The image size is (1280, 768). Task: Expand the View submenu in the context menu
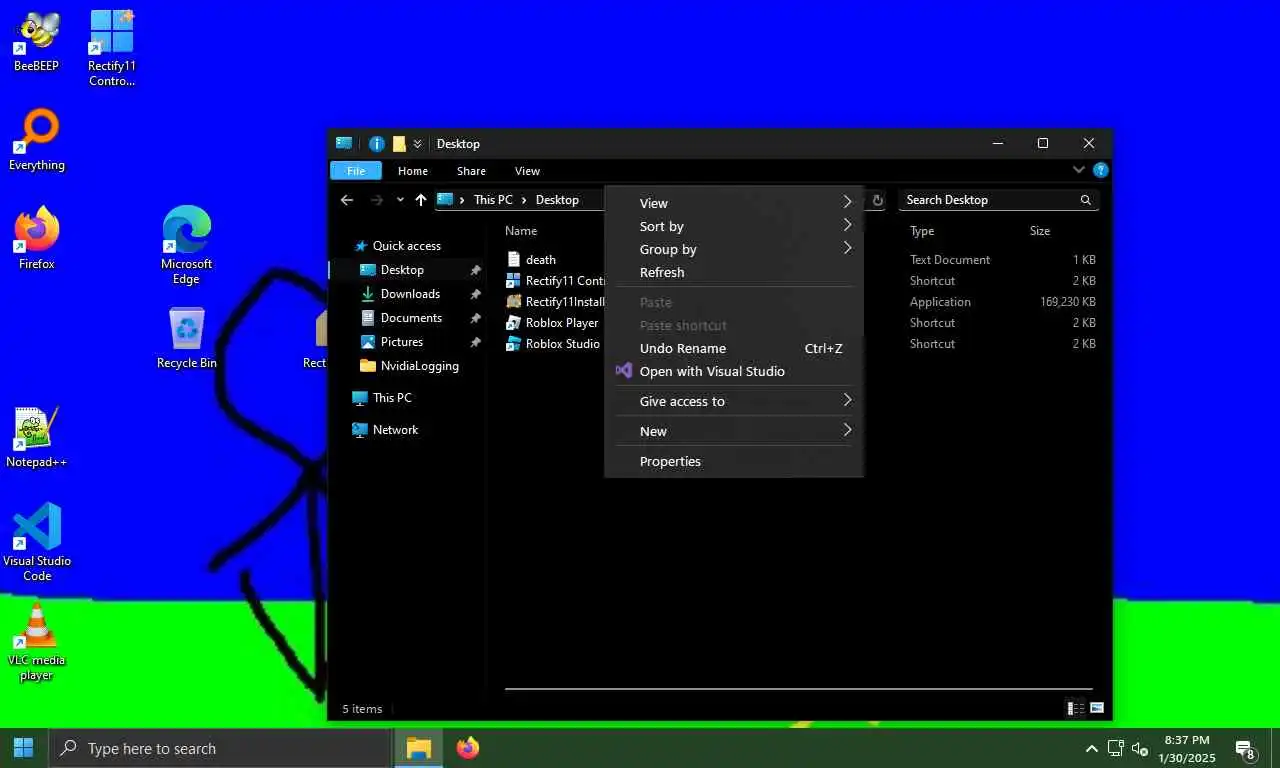pos(734,203)
